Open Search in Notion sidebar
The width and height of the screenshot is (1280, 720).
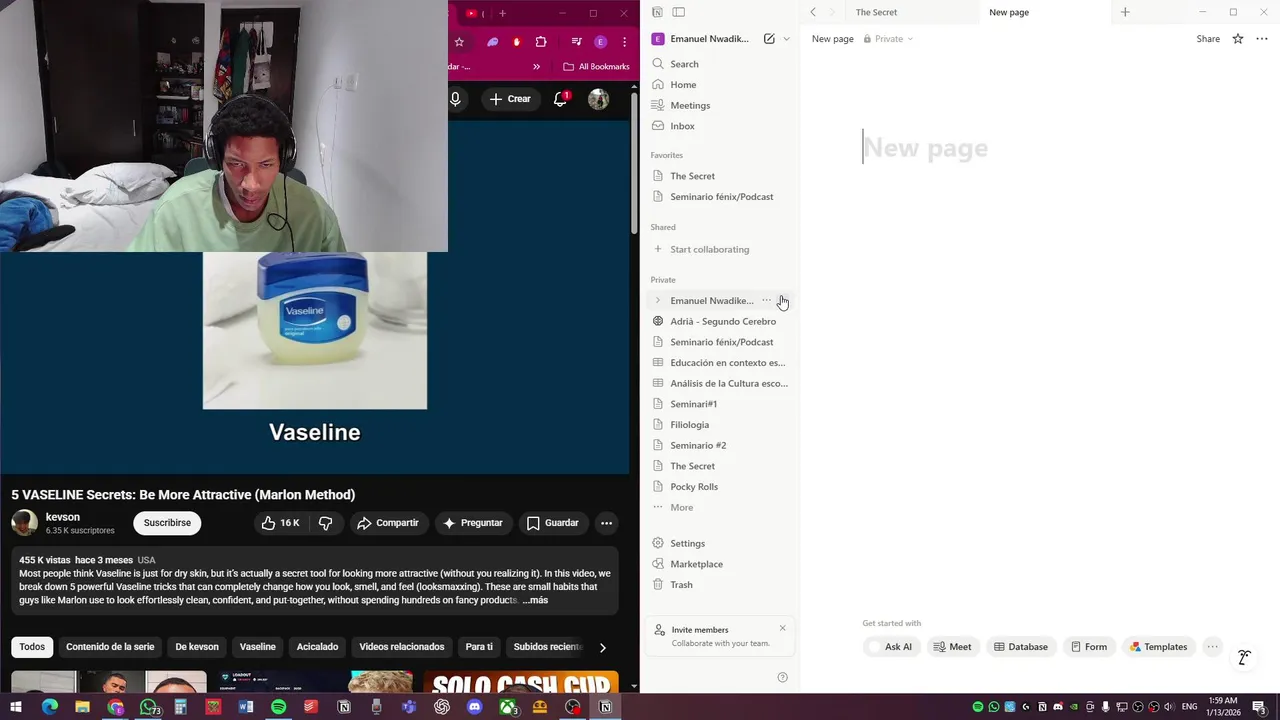pyautogui.click(x=720, y=64)
